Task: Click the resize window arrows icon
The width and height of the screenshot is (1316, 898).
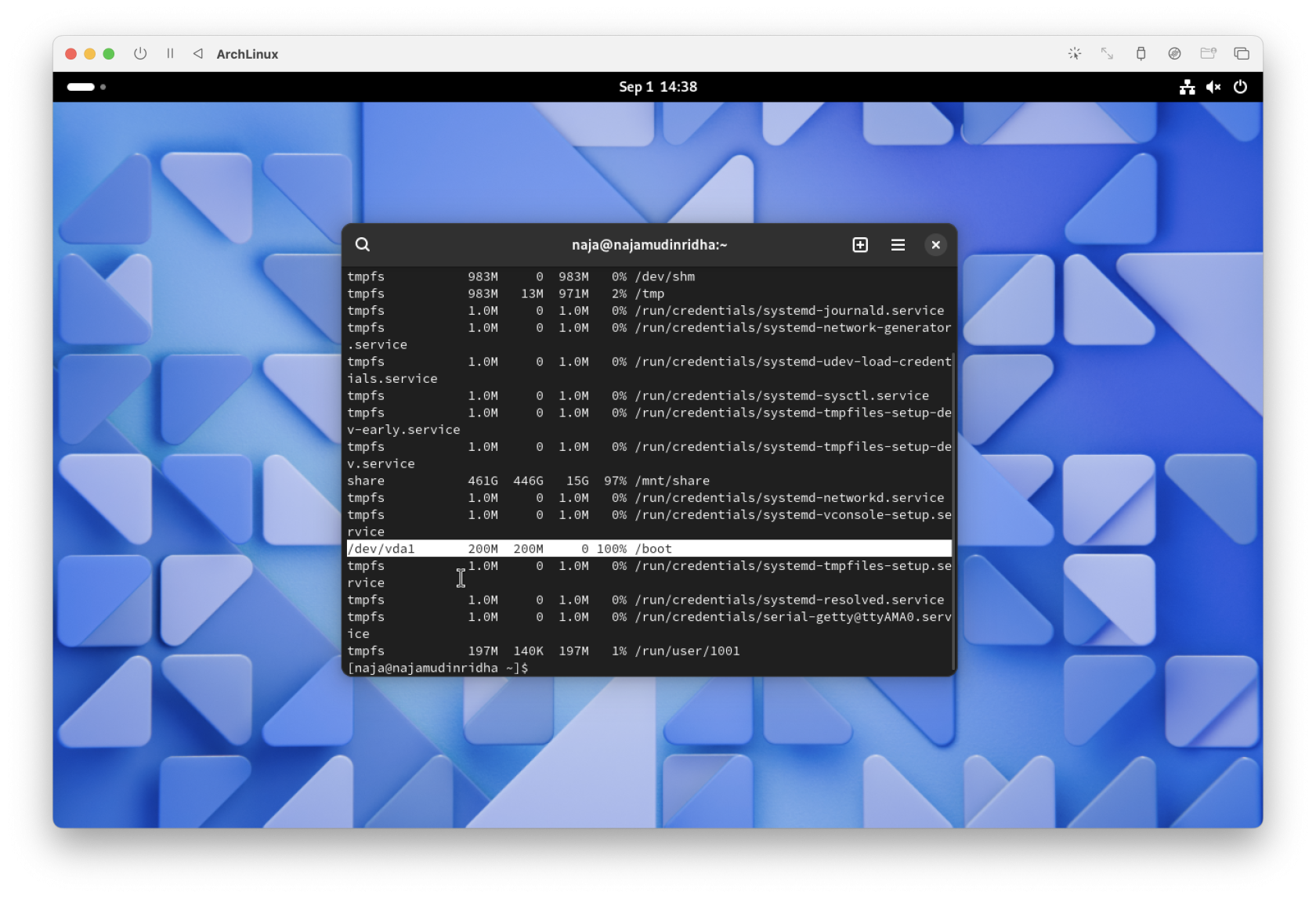Action: click(1107, 53)
